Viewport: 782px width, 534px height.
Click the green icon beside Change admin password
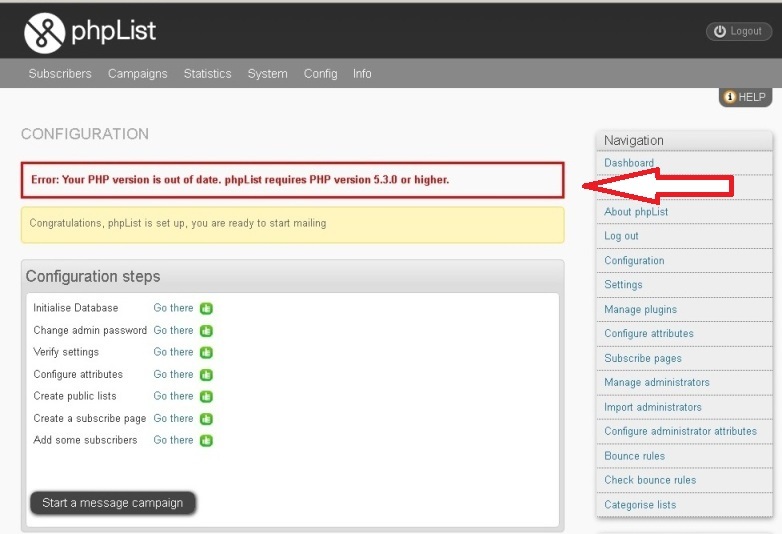coord(206,331)
